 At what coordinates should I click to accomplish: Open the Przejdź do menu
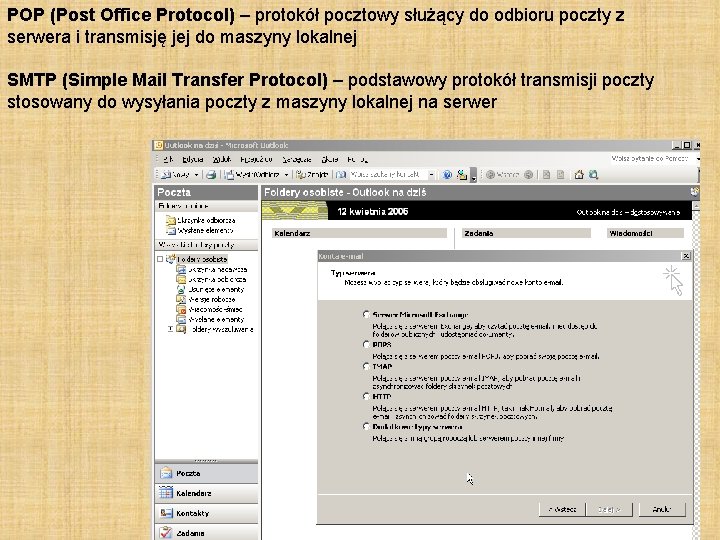(256, 159)
